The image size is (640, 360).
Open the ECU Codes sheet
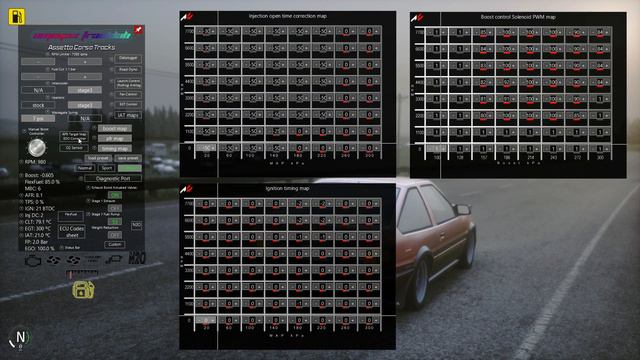click(72, 232)
